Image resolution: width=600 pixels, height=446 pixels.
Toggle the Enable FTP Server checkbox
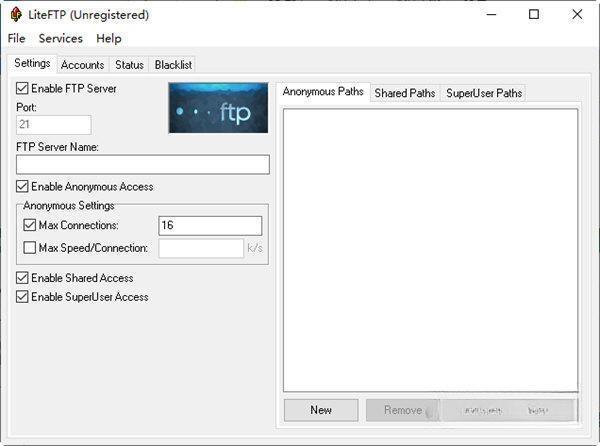(x=22, y=88)
